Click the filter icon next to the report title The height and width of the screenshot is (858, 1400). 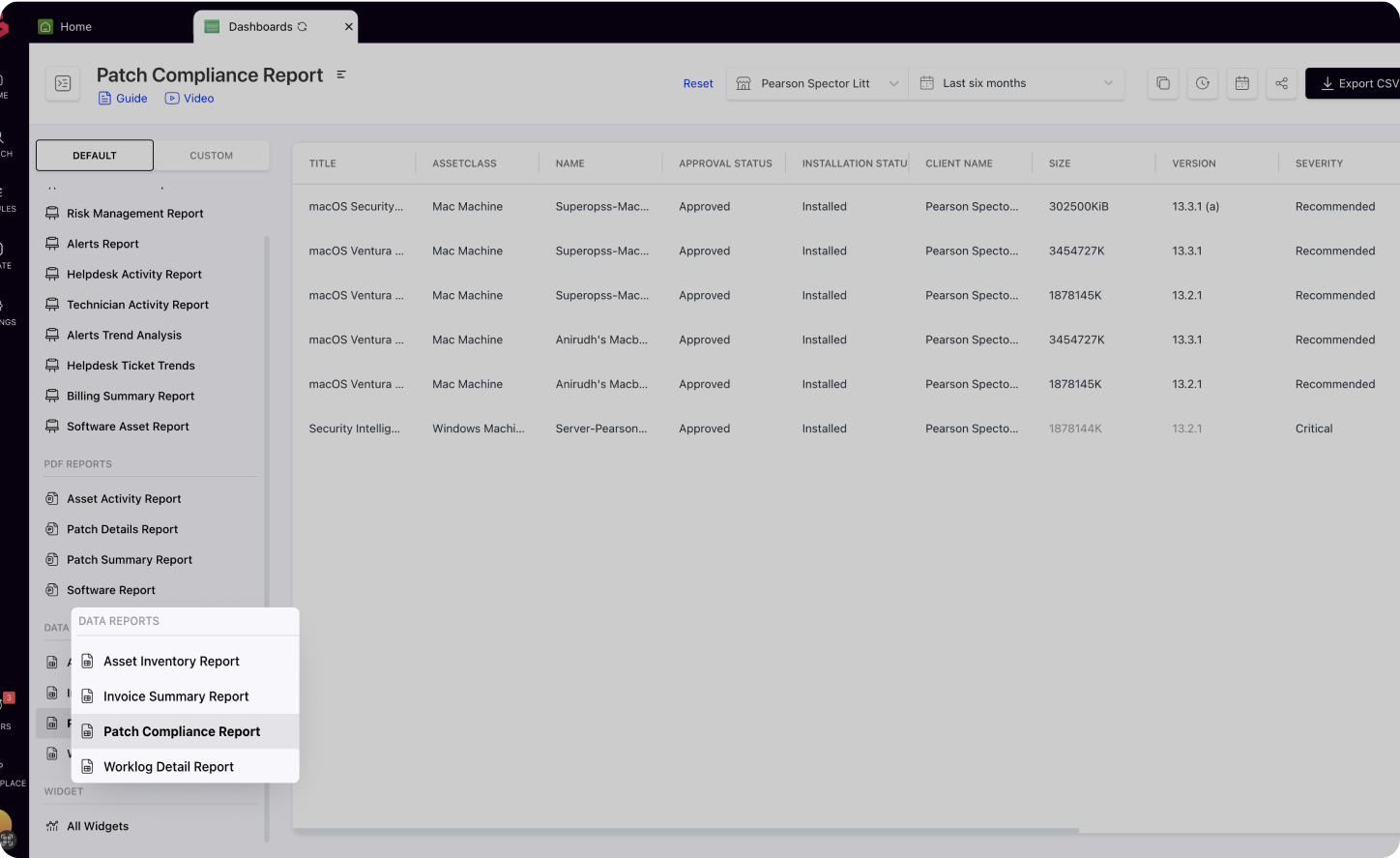point(340,74)
